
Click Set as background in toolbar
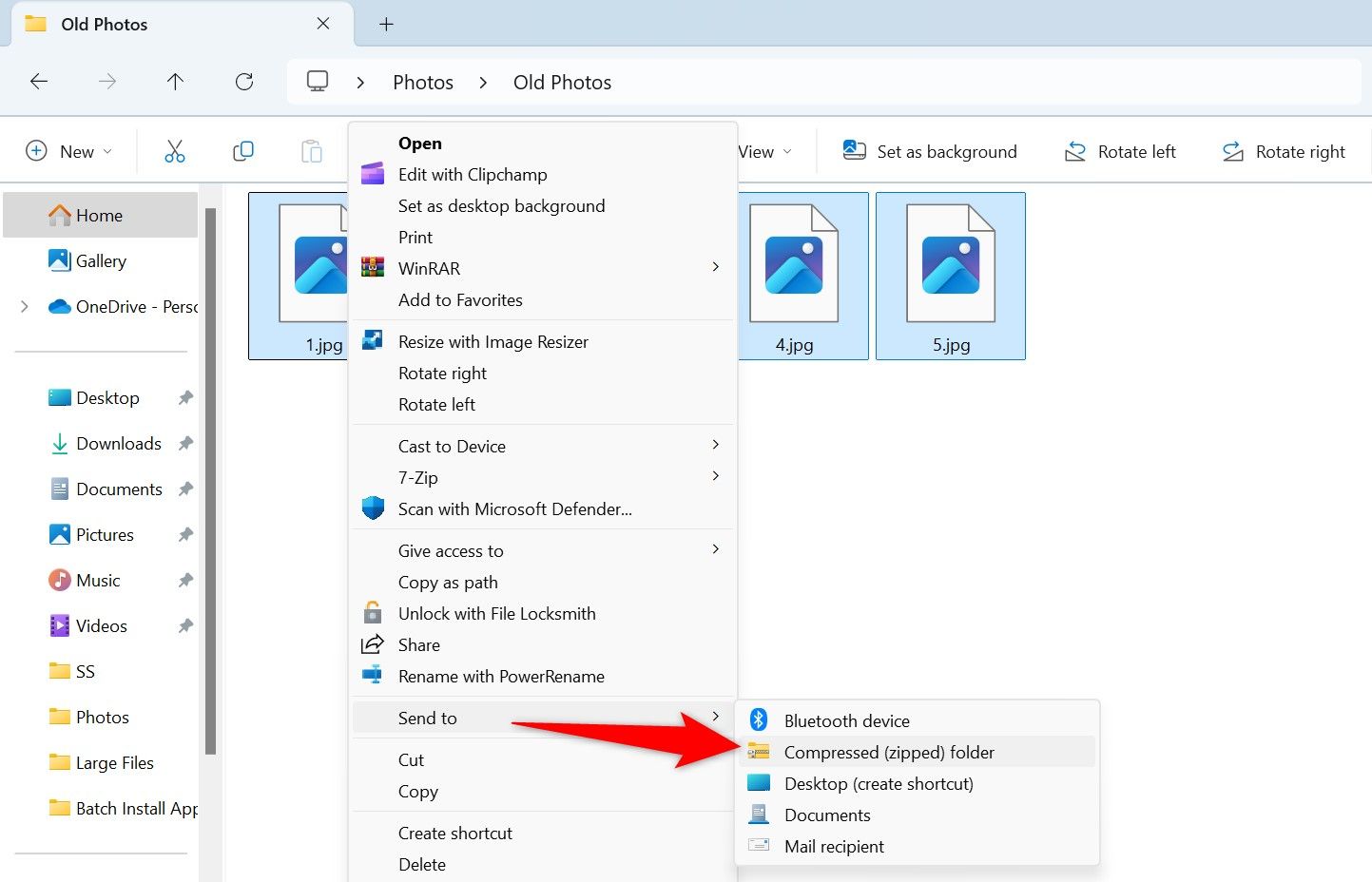click(x=930, y=152)
